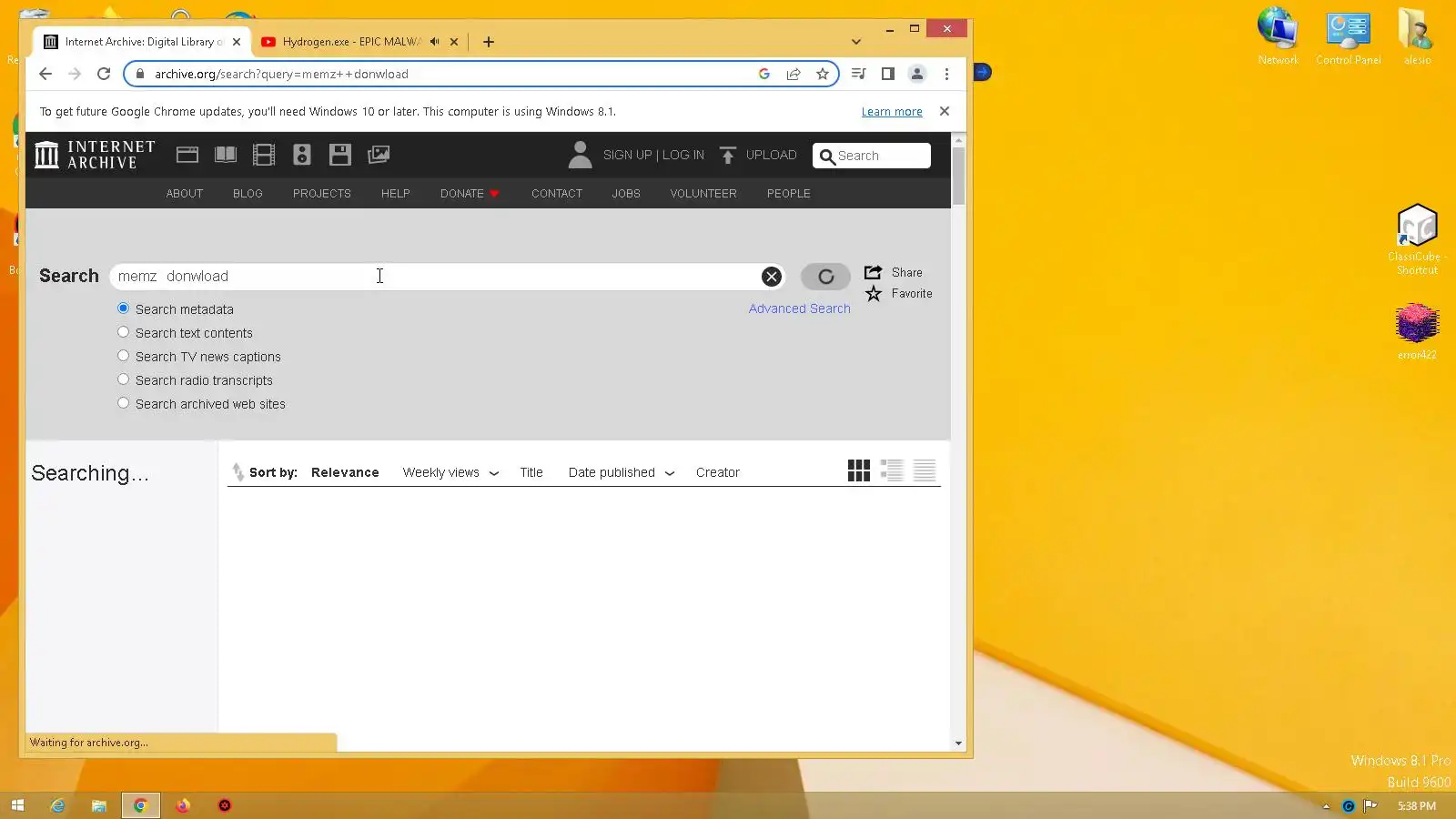Share this page from address bar
The image size is (1456, 819).
(x=794, y=75)
